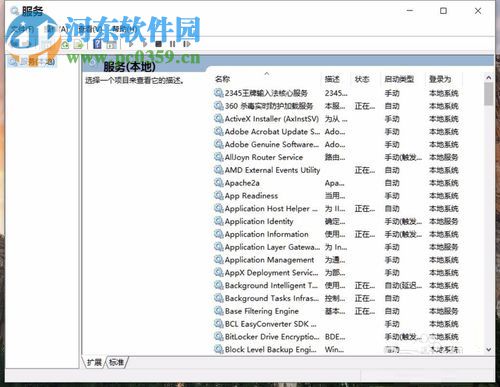Viewport: 500px width, 387px height.
Task: Sort by the 状态 column header
Action: tap(362, 79)
